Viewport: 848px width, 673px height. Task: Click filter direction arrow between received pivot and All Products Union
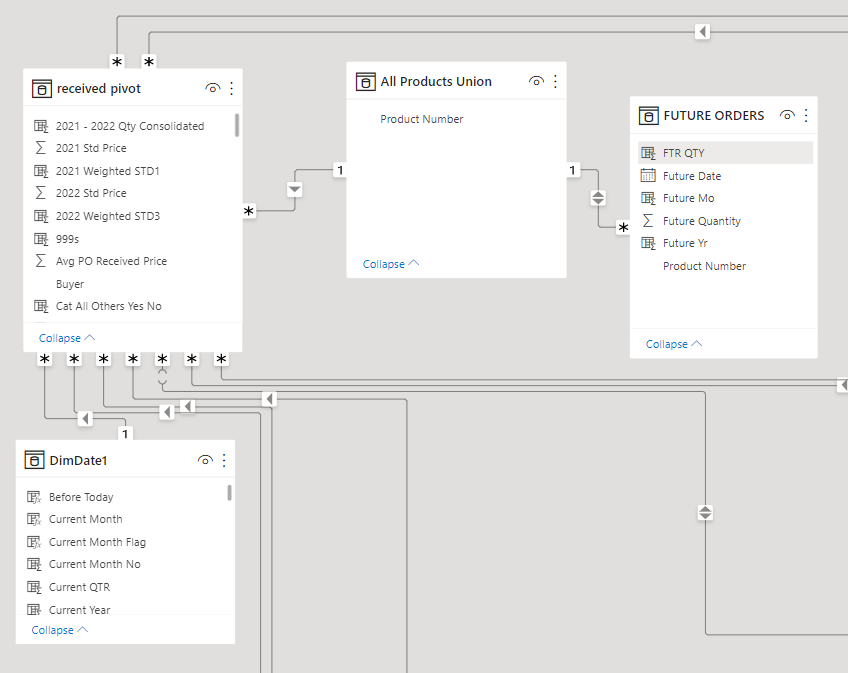(294, 190)
